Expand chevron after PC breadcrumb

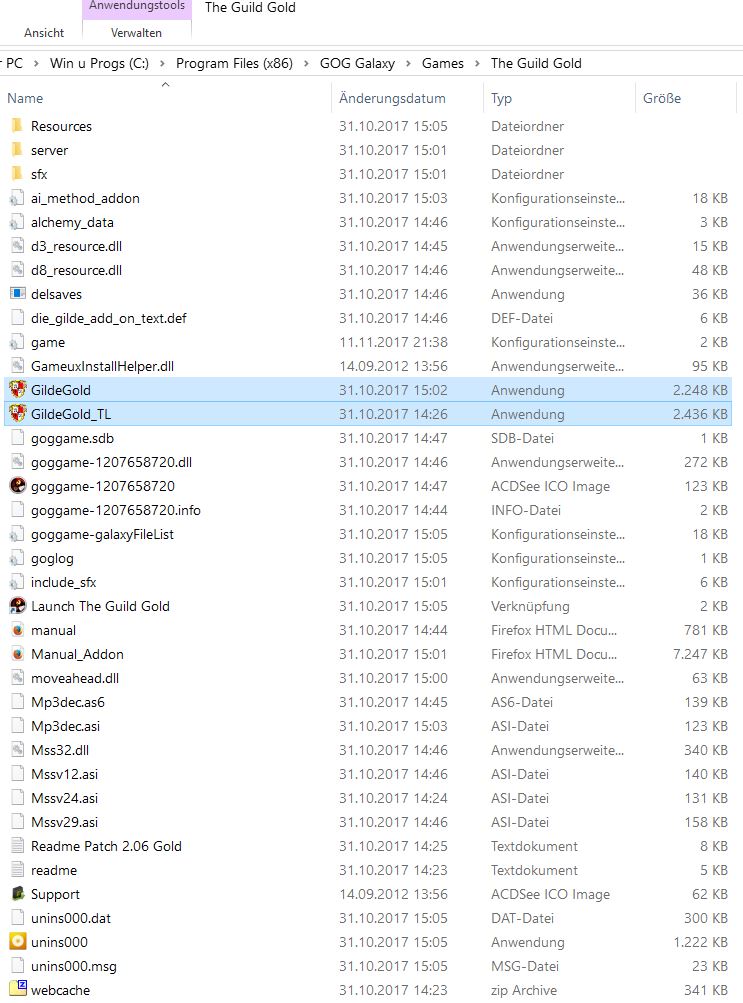coord(36,63)
